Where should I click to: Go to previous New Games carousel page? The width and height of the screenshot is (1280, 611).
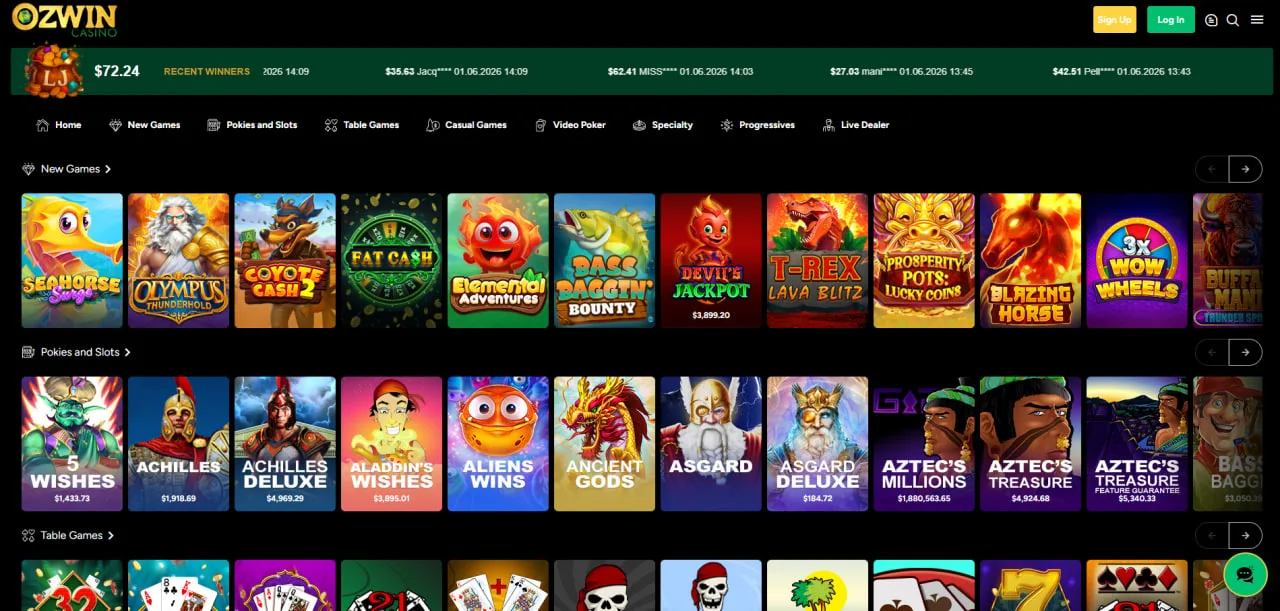coord(1212,169)
